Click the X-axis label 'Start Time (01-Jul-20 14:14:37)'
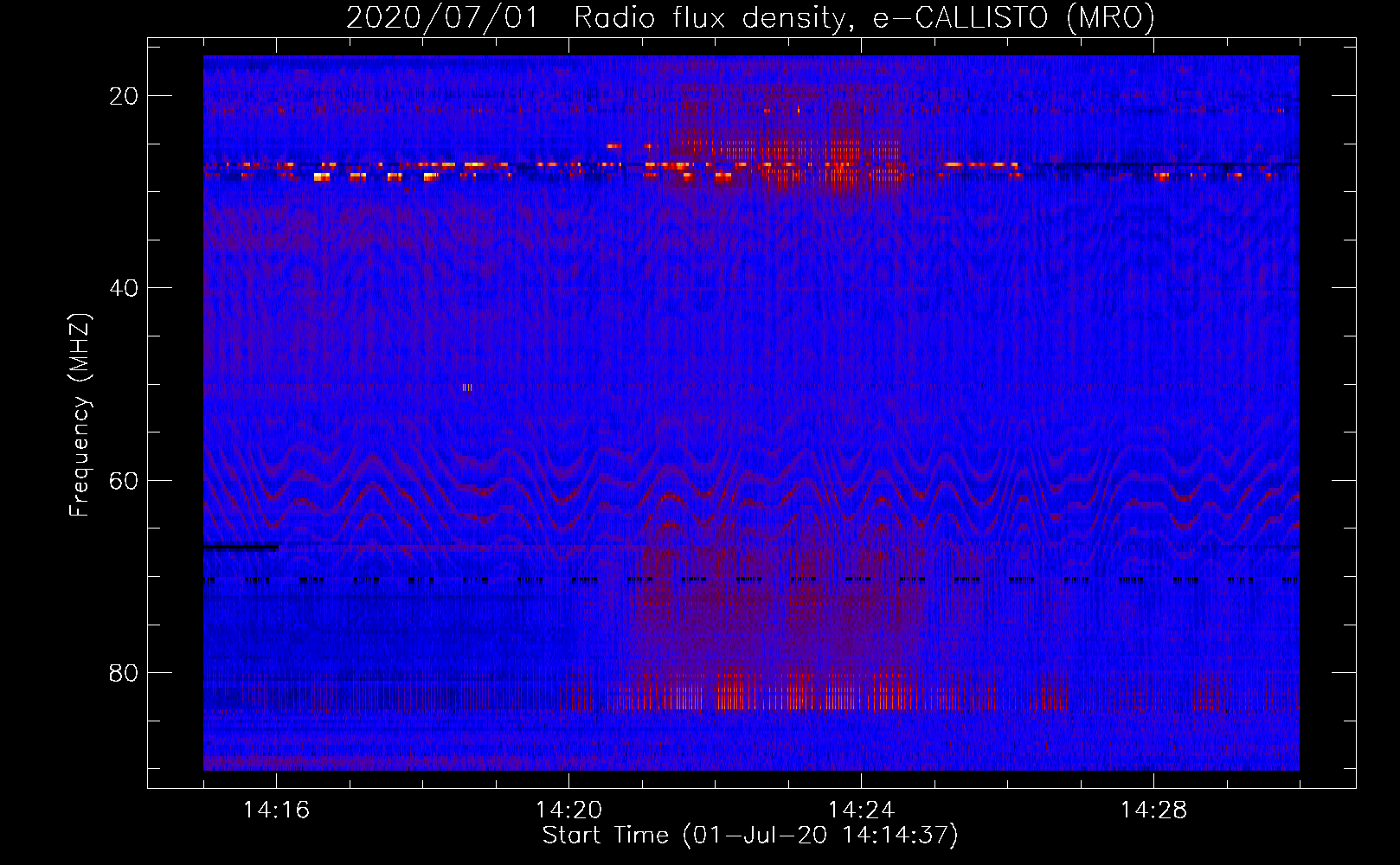This screenshot has height=865, width=1400. 750,836
